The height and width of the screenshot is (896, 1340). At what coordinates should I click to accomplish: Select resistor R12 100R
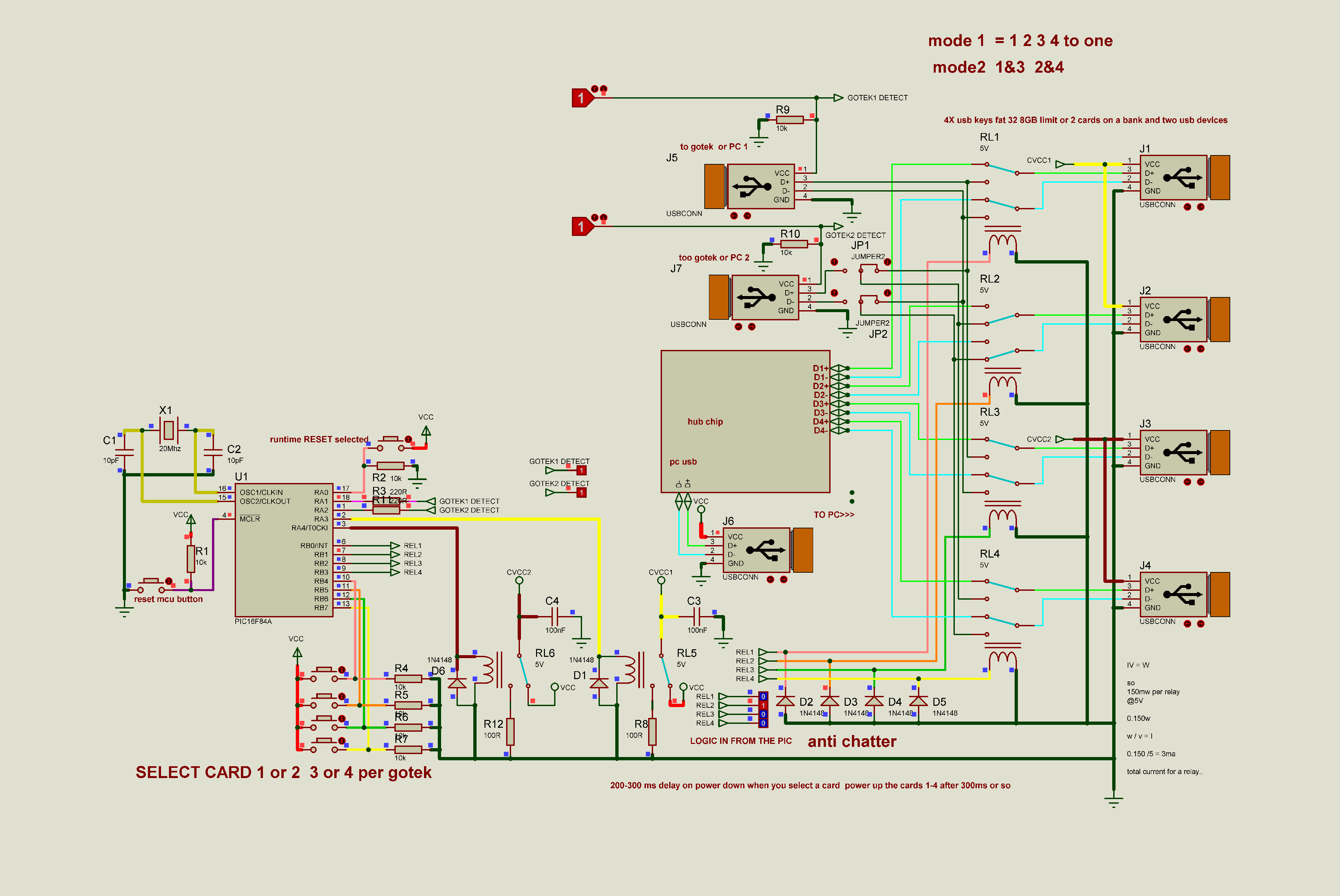(510, 731)
